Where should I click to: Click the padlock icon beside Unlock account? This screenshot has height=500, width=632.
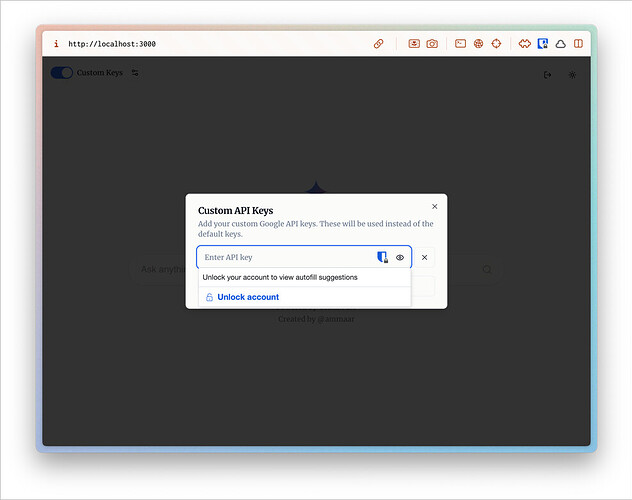click(209, 297)
